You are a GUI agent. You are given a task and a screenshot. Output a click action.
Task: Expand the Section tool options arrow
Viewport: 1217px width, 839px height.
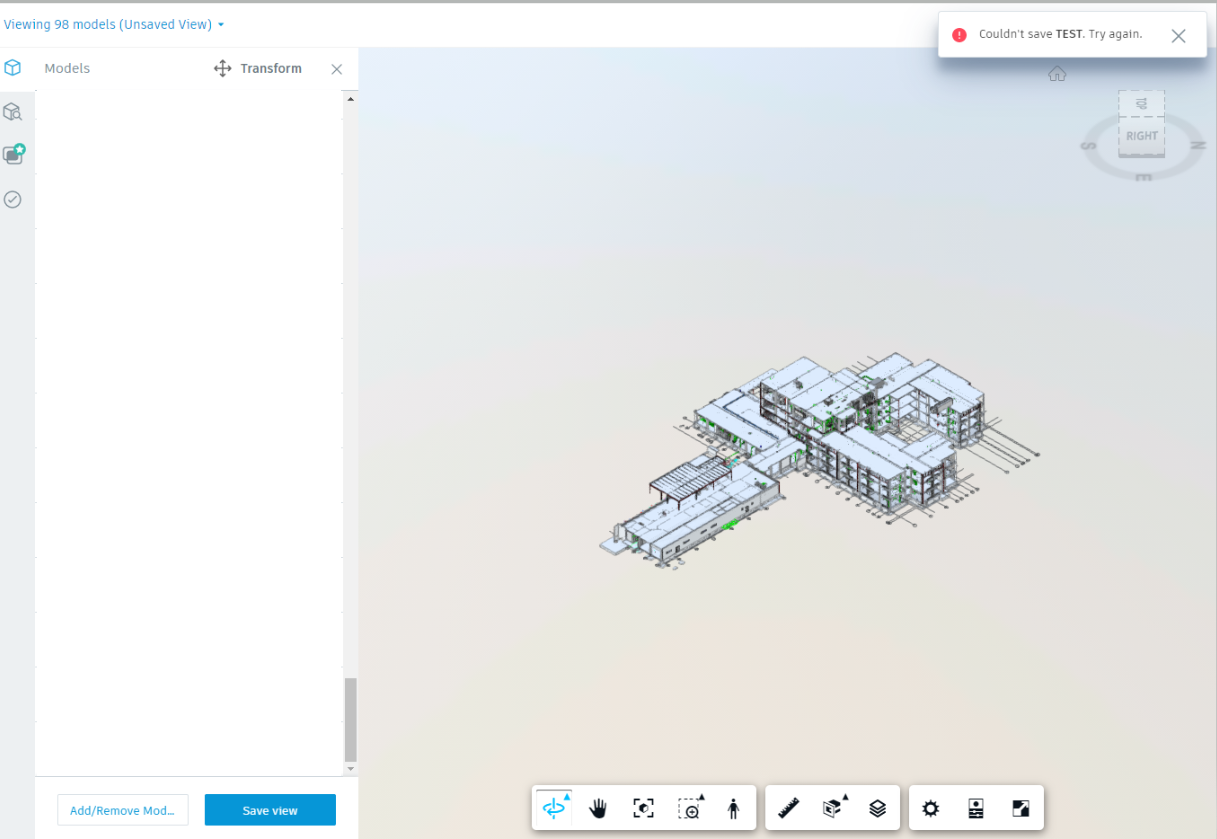(x=844, y=795)
